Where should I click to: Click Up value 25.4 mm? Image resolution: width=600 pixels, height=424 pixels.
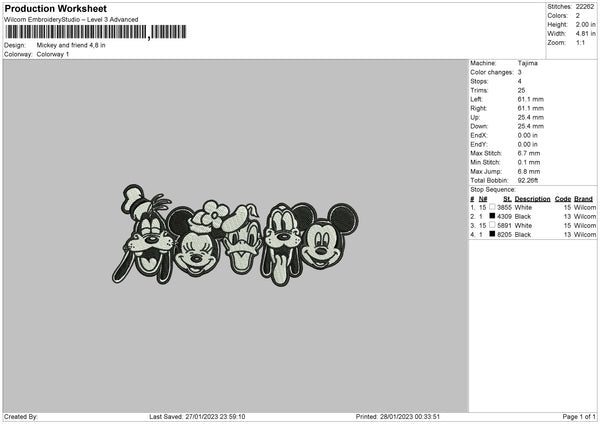coord(530,117)
